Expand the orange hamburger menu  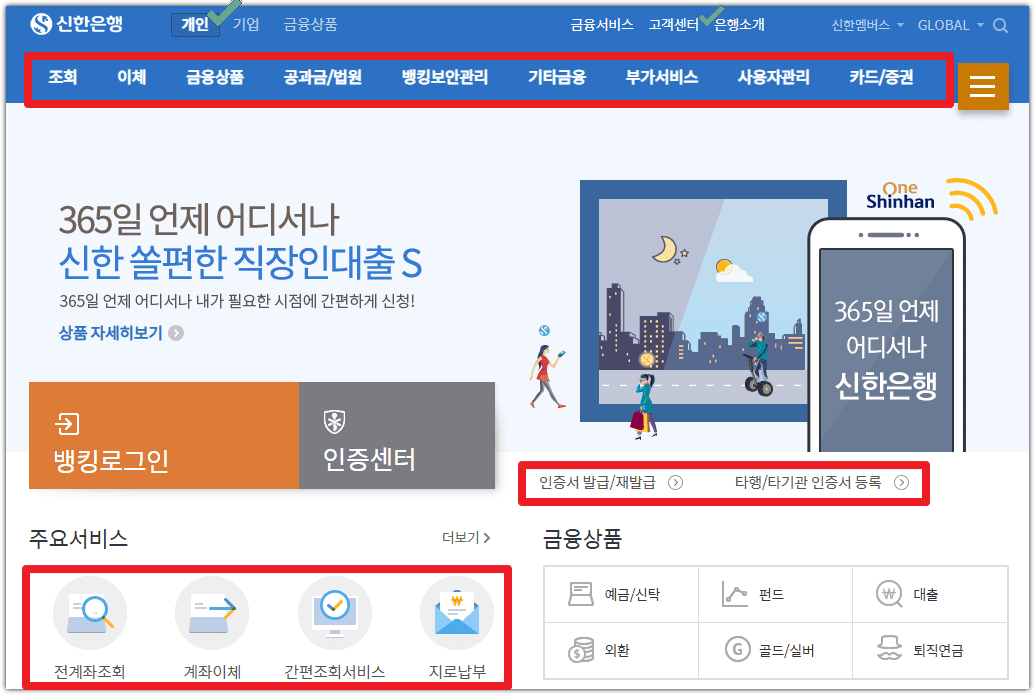click(x=984, y=87)
